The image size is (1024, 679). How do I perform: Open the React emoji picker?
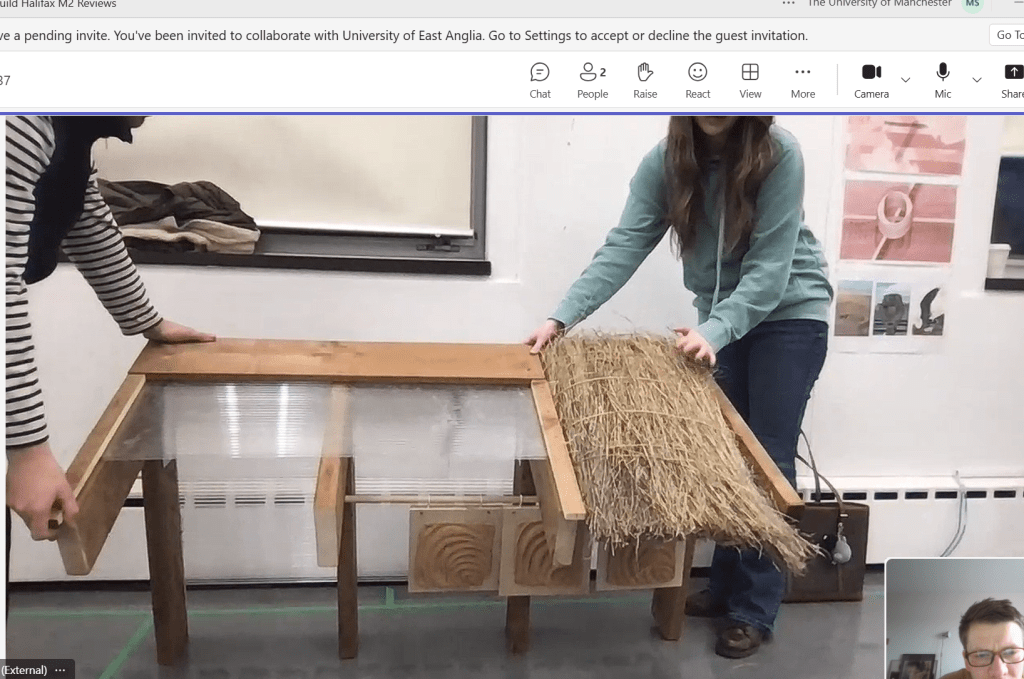click(698, 80)
